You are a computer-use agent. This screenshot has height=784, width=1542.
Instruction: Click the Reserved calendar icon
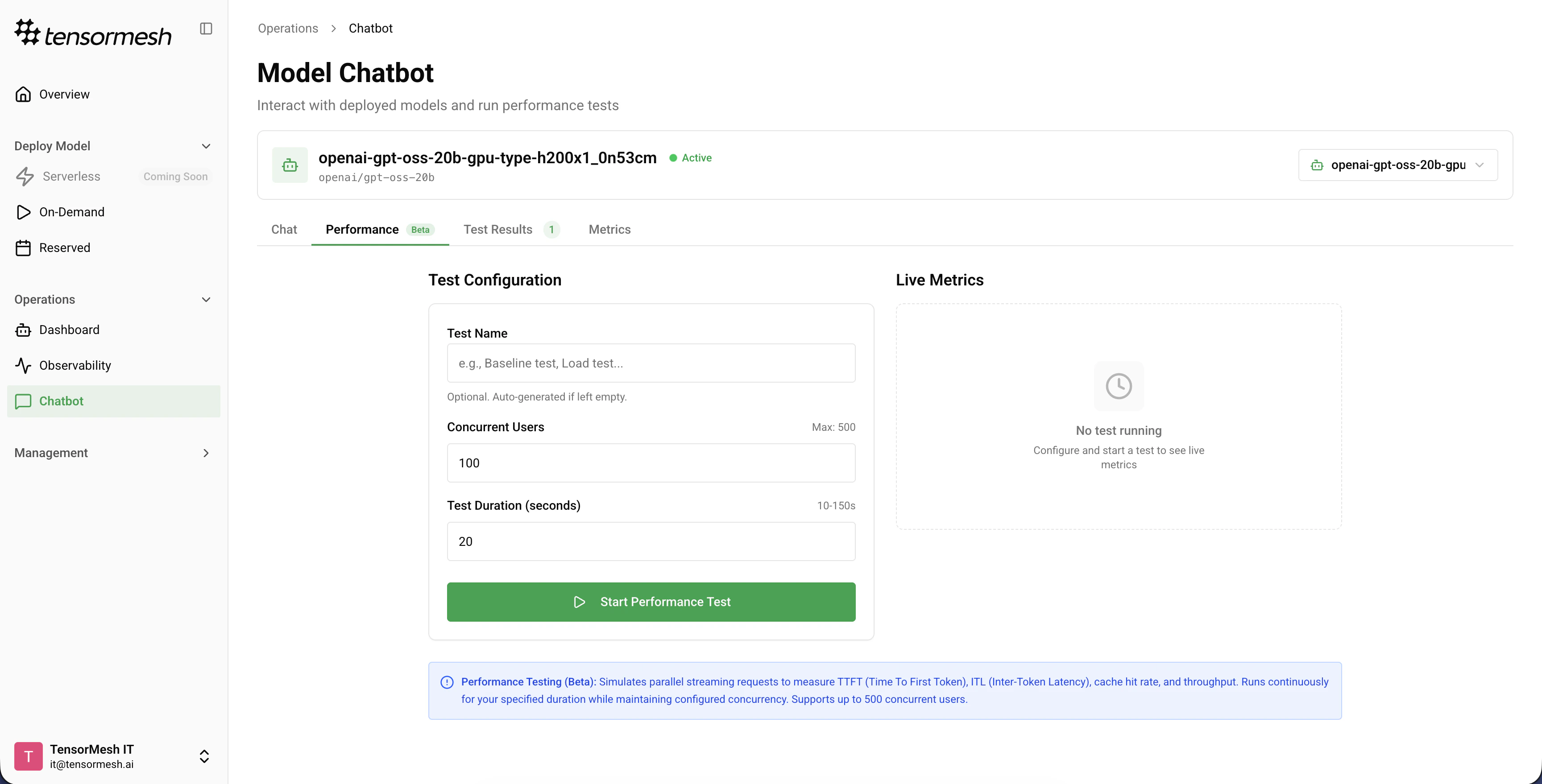[23, 247]
